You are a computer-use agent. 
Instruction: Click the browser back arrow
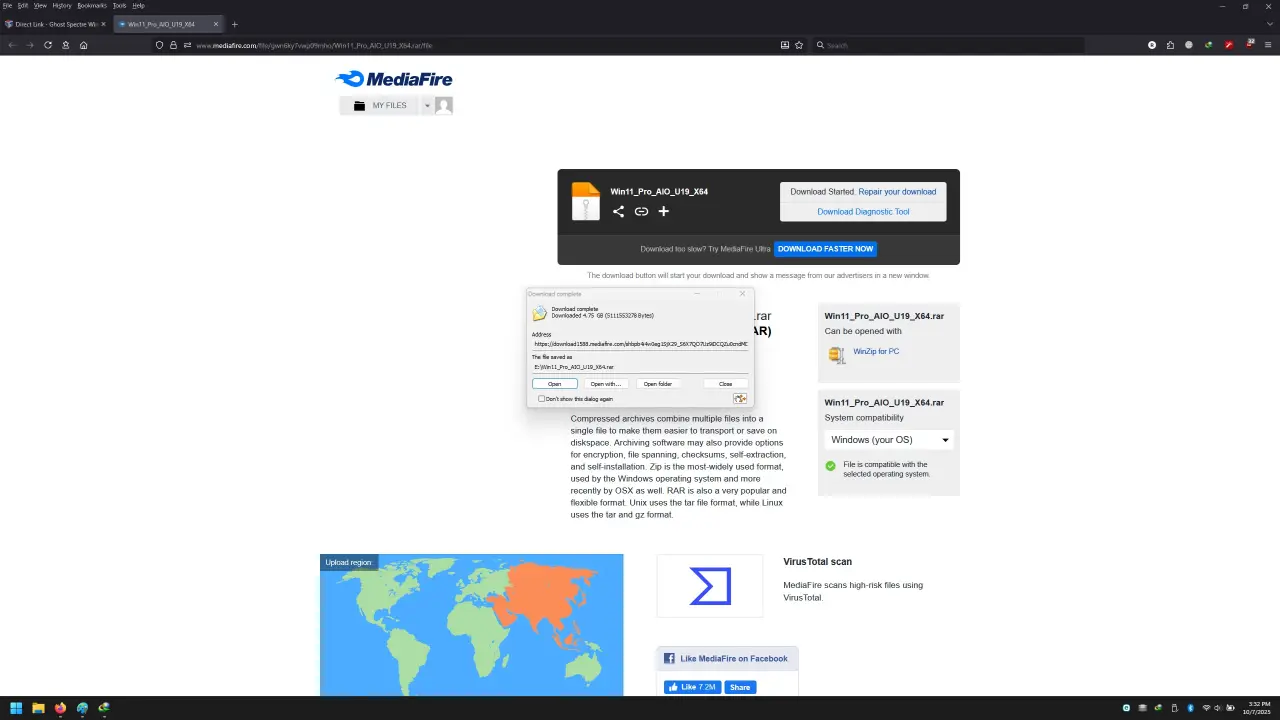click(x=12, y=45)
